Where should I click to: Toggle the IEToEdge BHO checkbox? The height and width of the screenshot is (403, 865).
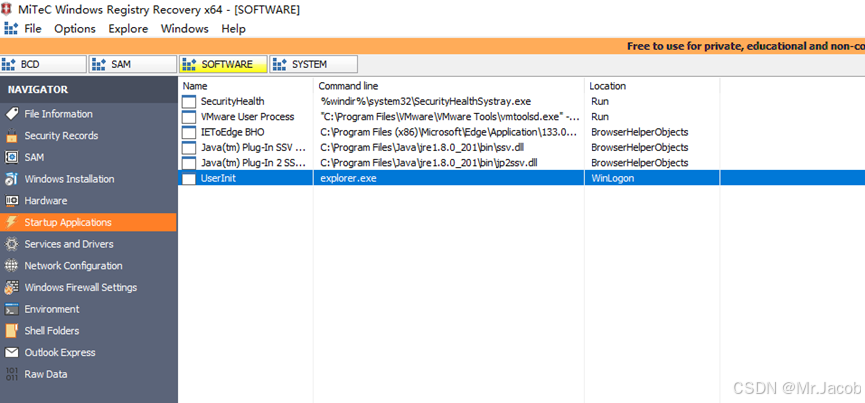(189, 133)
